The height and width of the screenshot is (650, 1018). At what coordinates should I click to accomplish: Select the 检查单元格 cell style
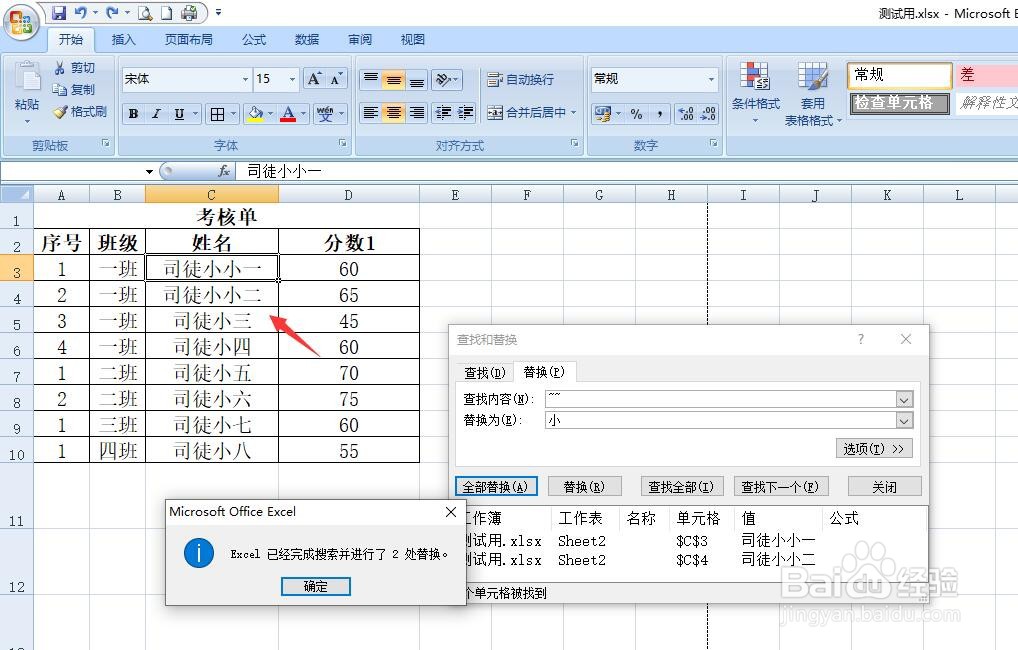coord(899,103)
